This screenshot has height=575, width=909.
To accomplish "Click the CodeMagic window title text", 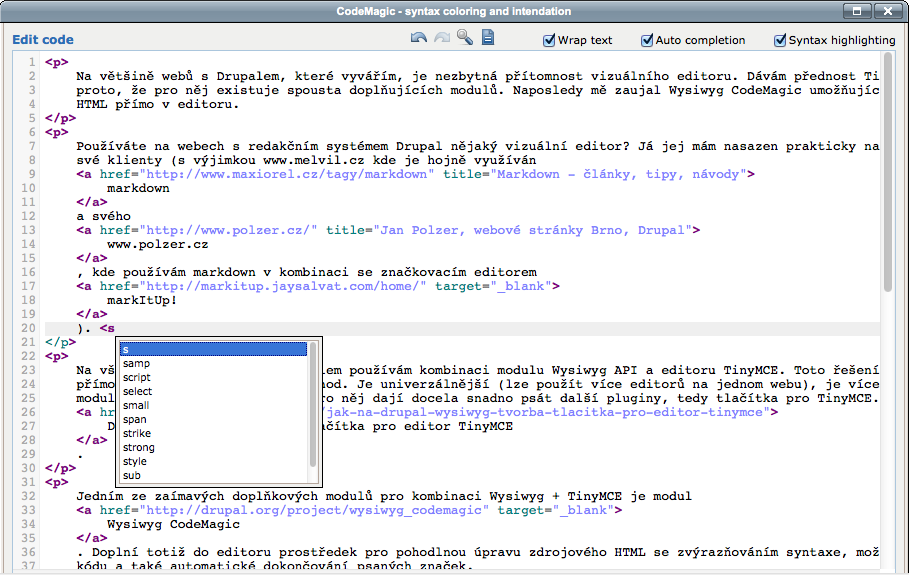I will 454,11.
